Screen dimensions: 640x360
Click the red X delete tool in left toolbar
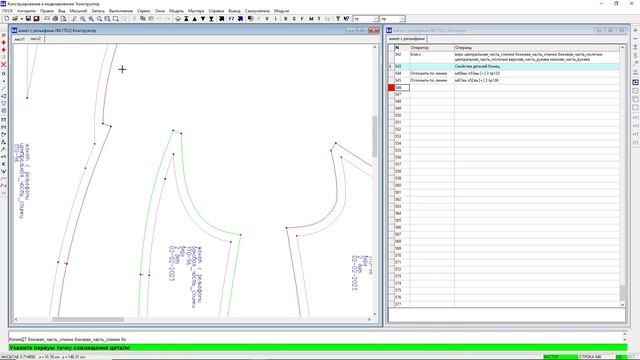[x=4, y=64]
